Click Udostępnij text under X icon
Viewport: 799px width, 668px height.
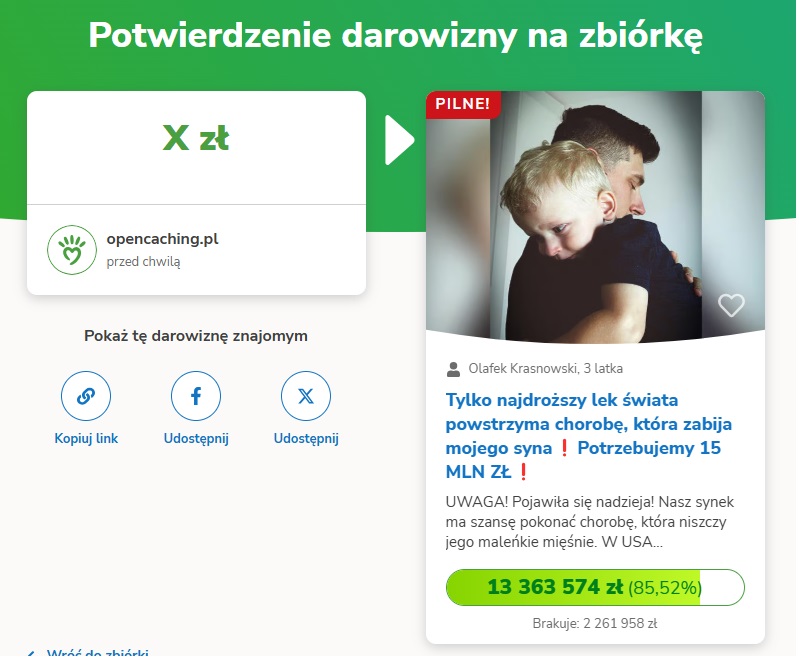coord(306,439)
